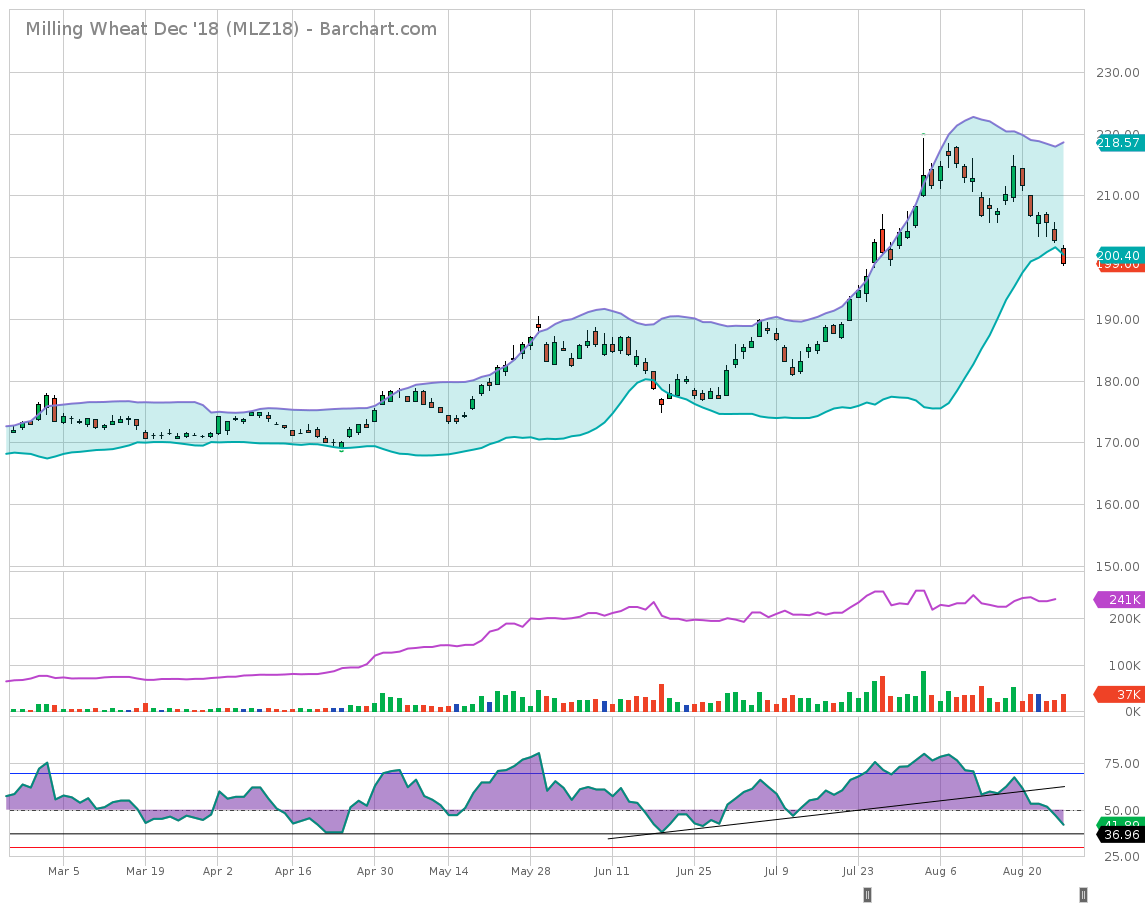Click the 100K volume axis label
Image resolution: width=1145 pixels, height=910 pixels.
[1123, 666]
